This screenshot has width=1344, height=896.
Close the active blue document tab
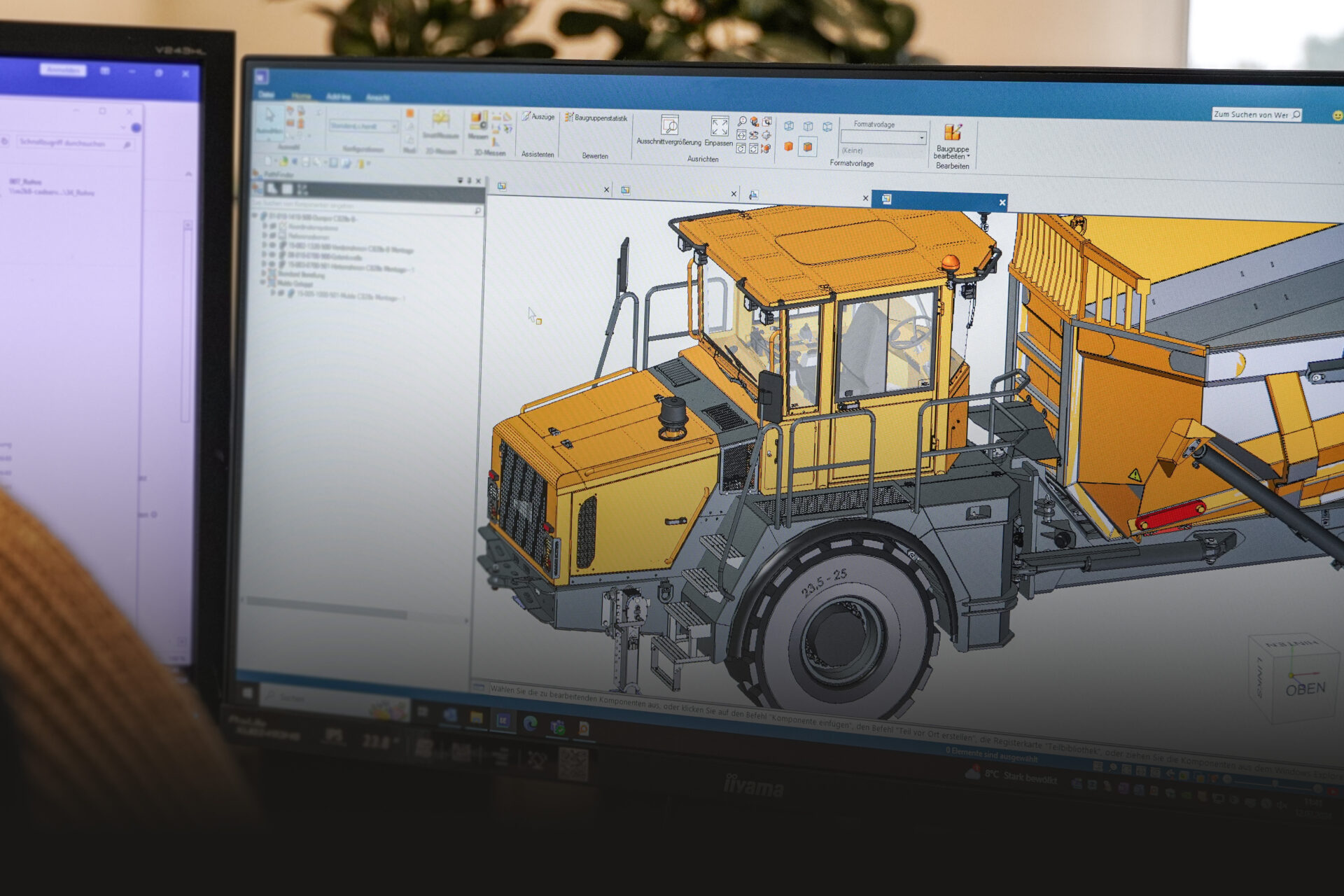pyautogui.click(x=1002, y=202)
